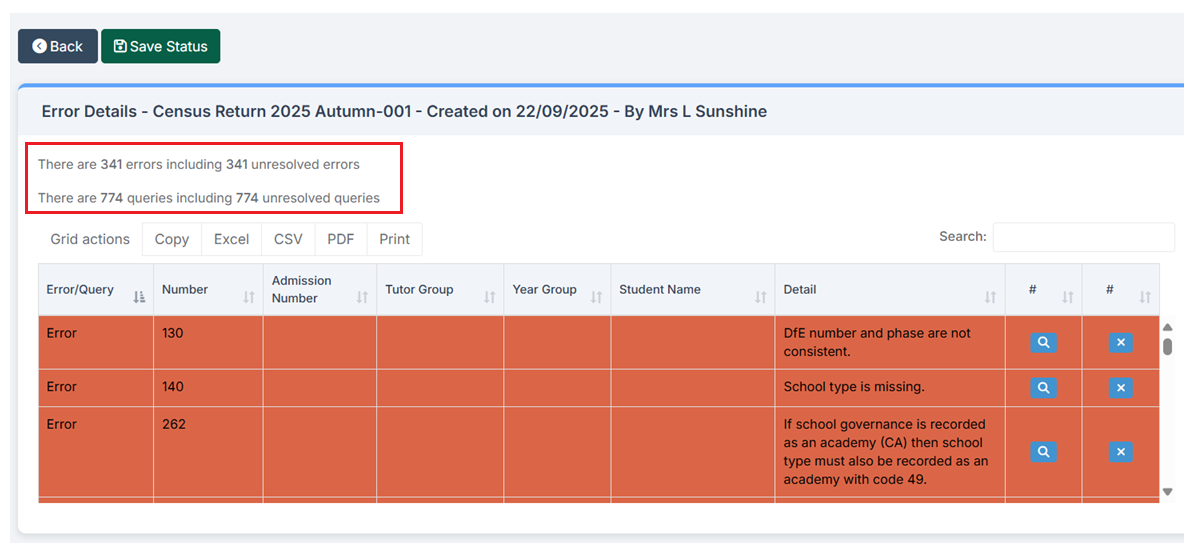1197x543 pixels.
Task: Dismiss error 140 with the X icon
Action: 1120,387
